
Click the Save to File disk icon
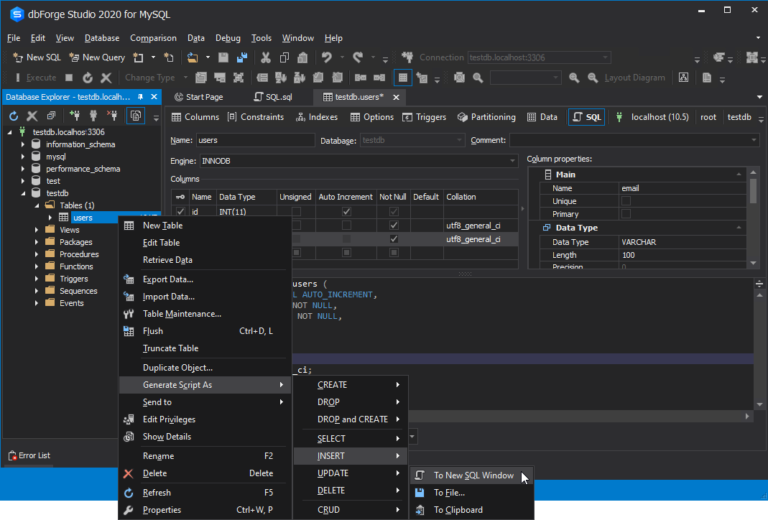[x=420, y=493]
